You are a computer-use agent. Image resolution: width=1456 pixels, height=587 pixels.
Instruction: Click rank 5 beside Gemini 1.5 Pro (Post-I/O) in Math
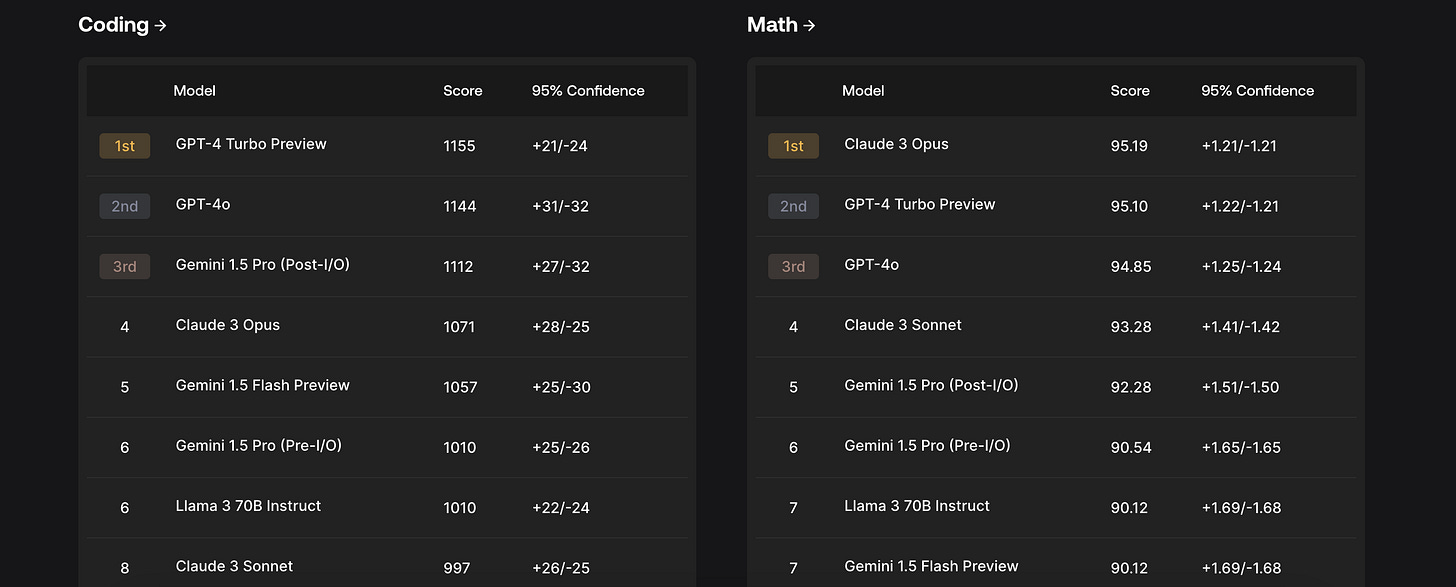click(793, 387)
